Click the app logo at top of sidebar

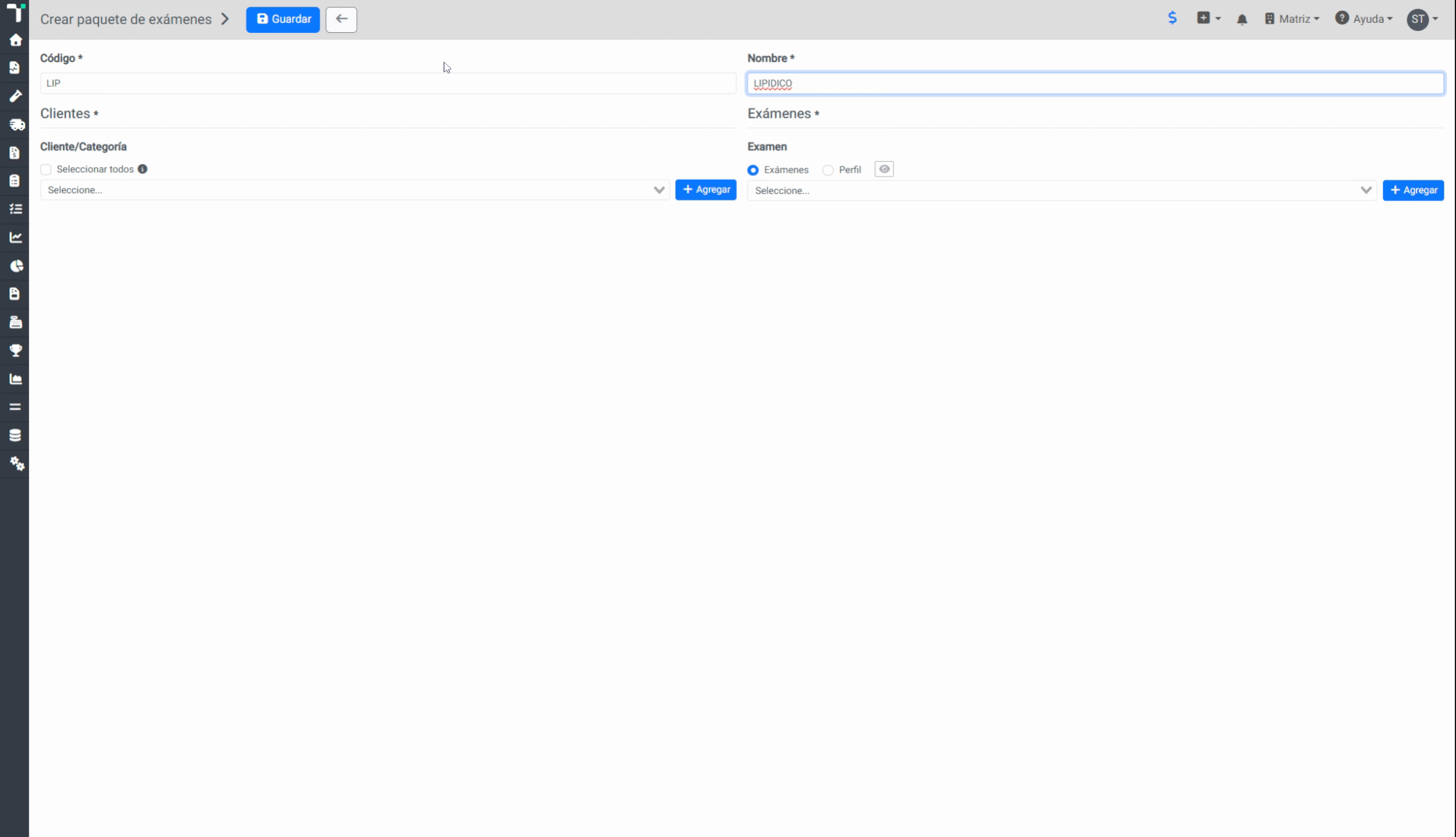(x=15, y=12)
